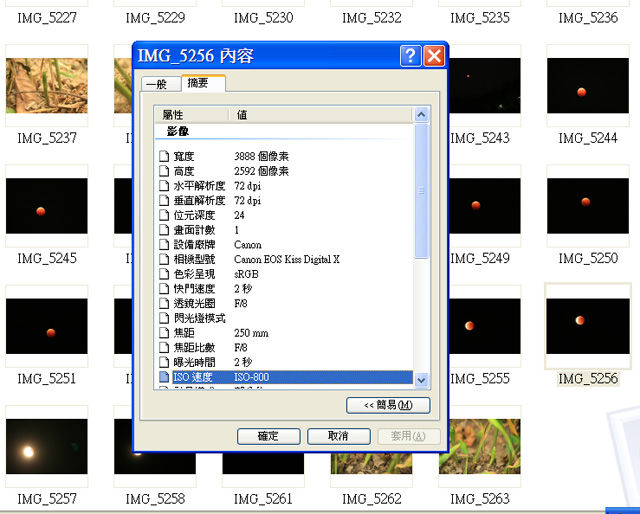Select the IMG_5256 thumbnail

[588, 326]
